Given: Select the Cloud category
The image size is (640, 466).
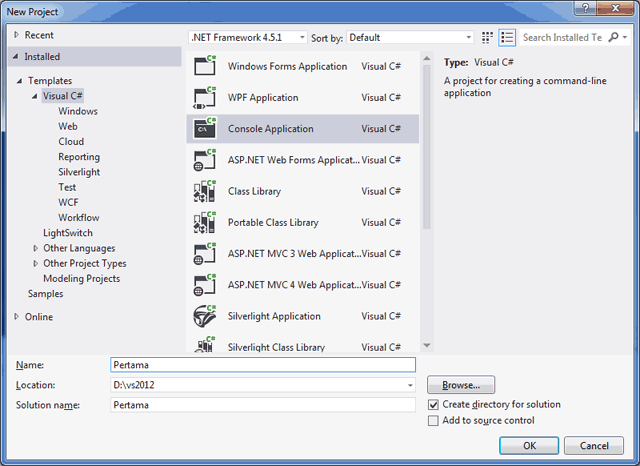Looking at the screenshot, I should tap(71, 141).
